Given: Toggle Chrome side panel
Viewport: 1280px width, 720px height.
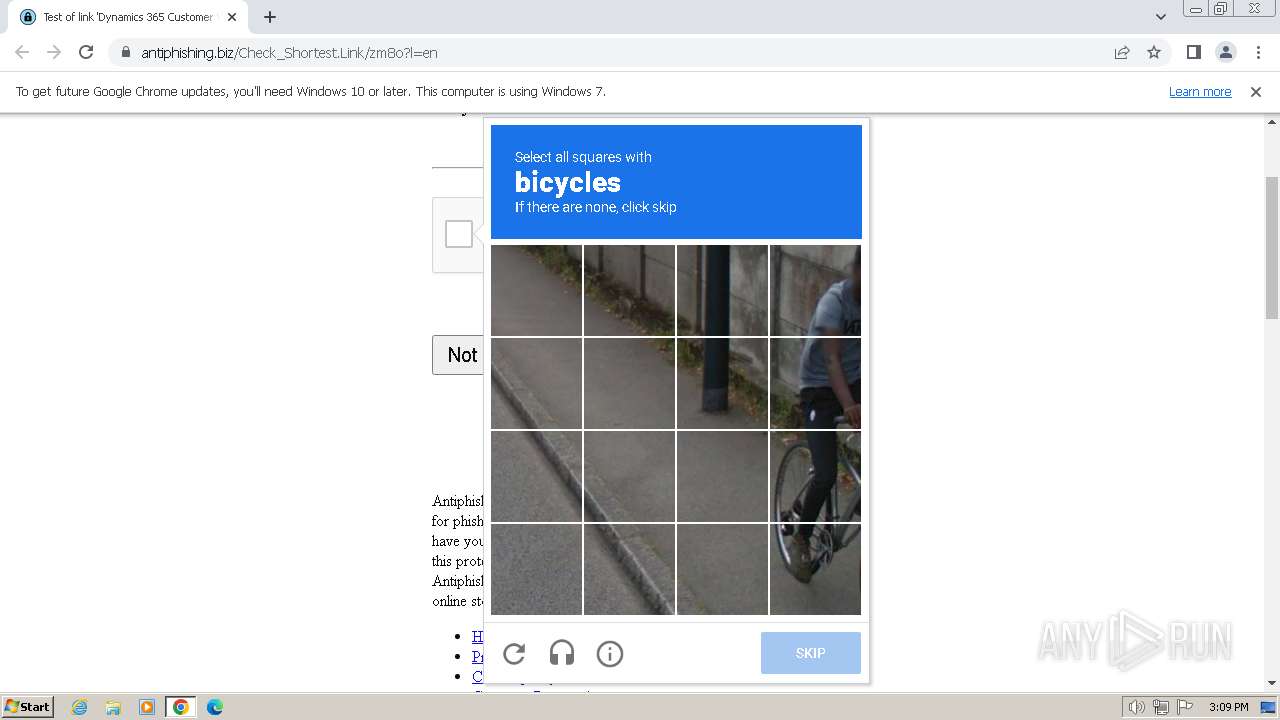Looking at the screenshot, I should coord(1194,52).
